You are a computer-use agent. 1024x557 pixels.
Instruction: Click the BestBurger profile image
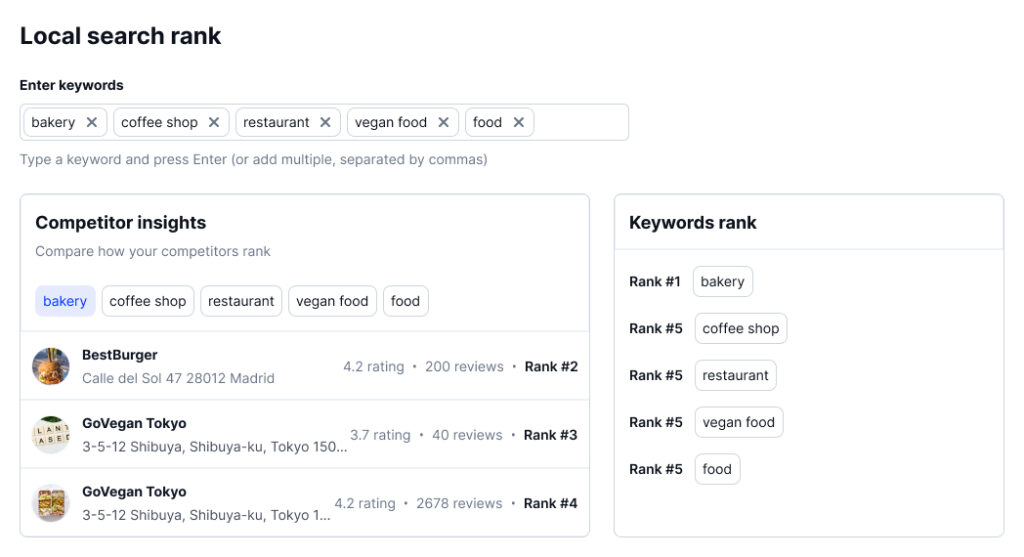coord(51,366)
